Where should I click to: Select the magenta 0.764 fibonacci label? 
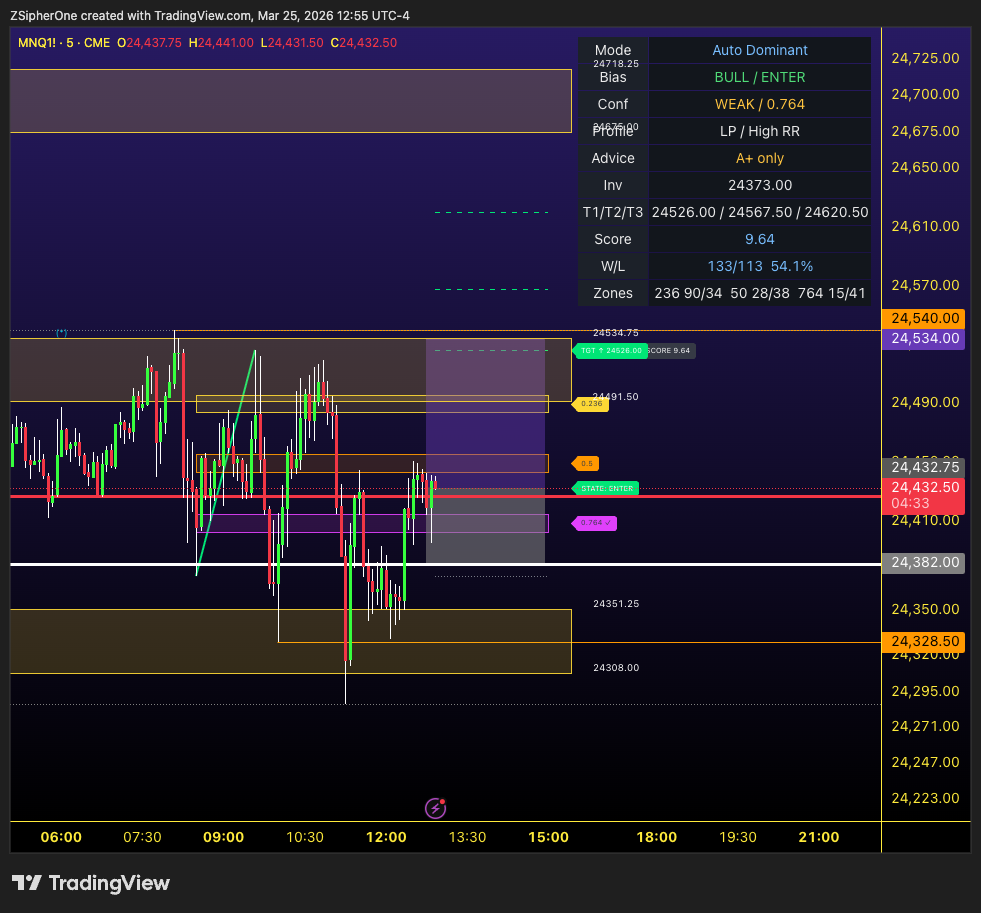tap(594, 523)
